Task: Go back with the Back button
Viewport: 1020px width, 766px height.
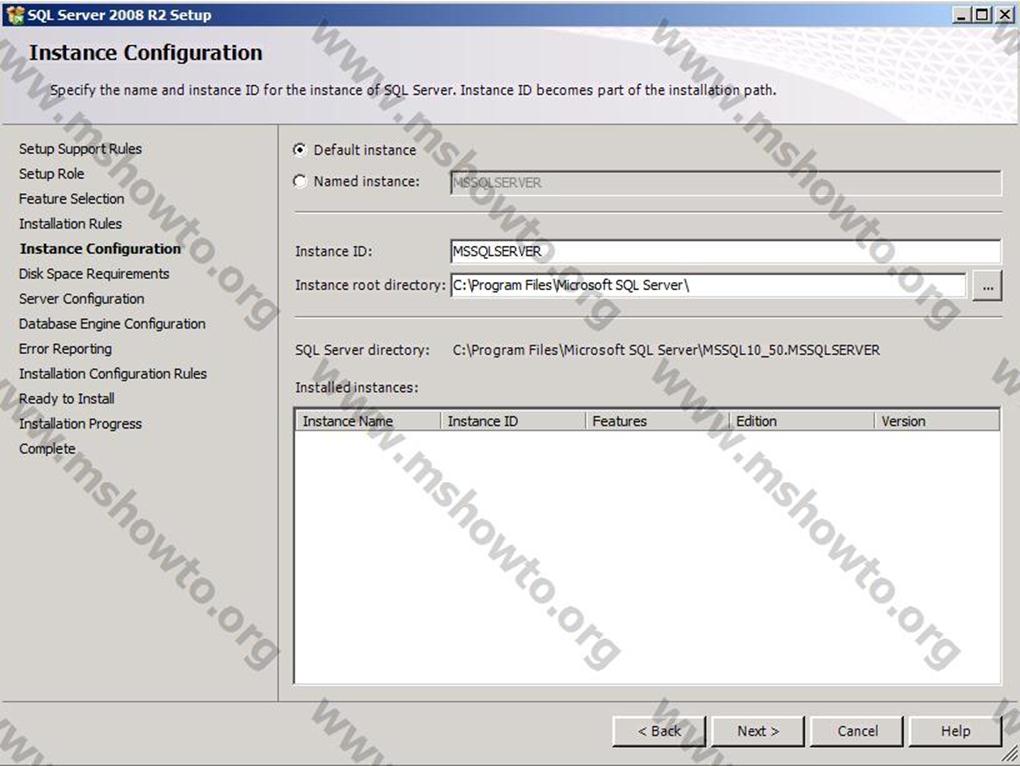Action: tap(659, 731)
